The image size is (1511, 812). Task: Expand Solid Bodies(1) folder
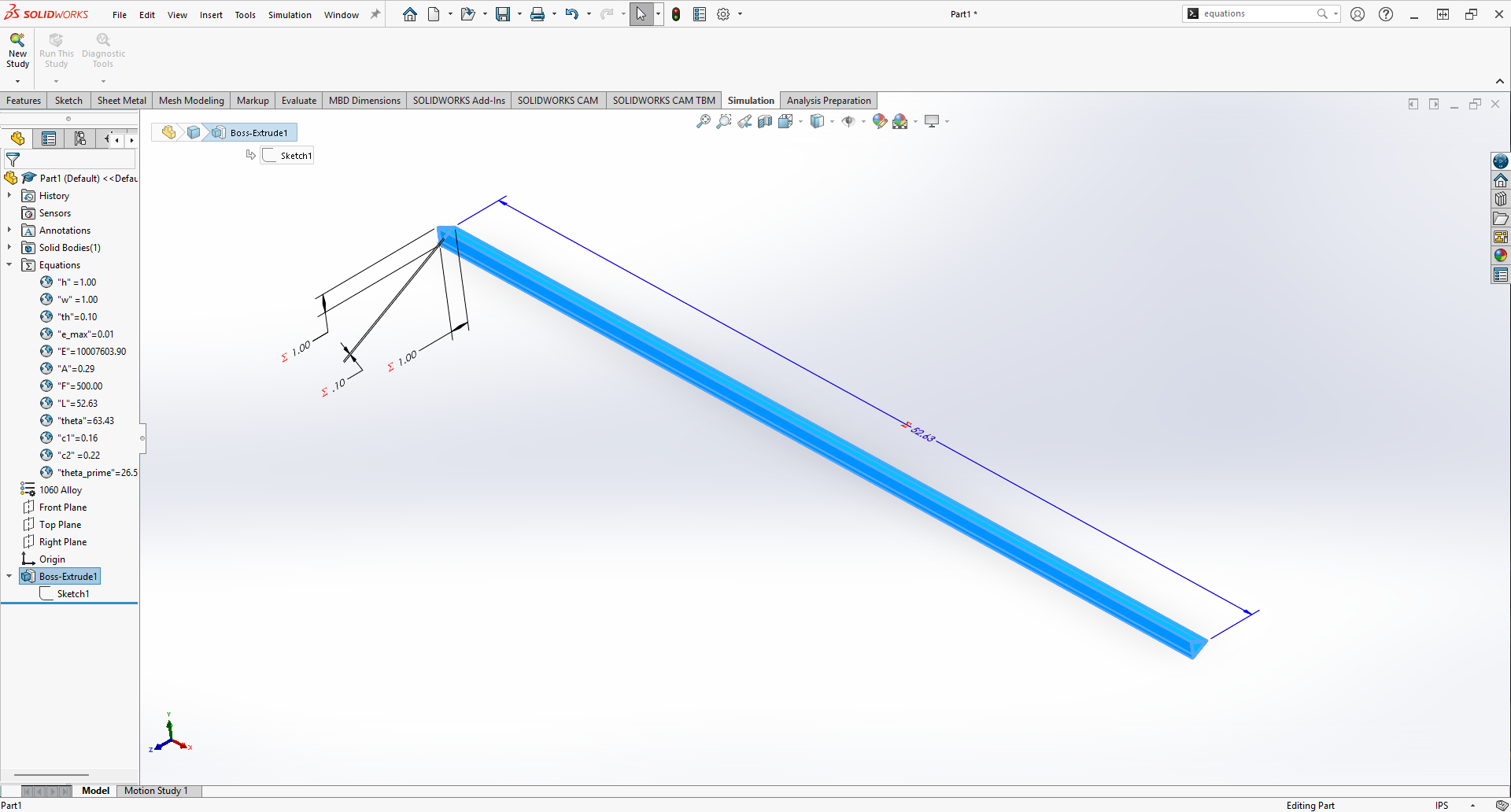(9, 247)
